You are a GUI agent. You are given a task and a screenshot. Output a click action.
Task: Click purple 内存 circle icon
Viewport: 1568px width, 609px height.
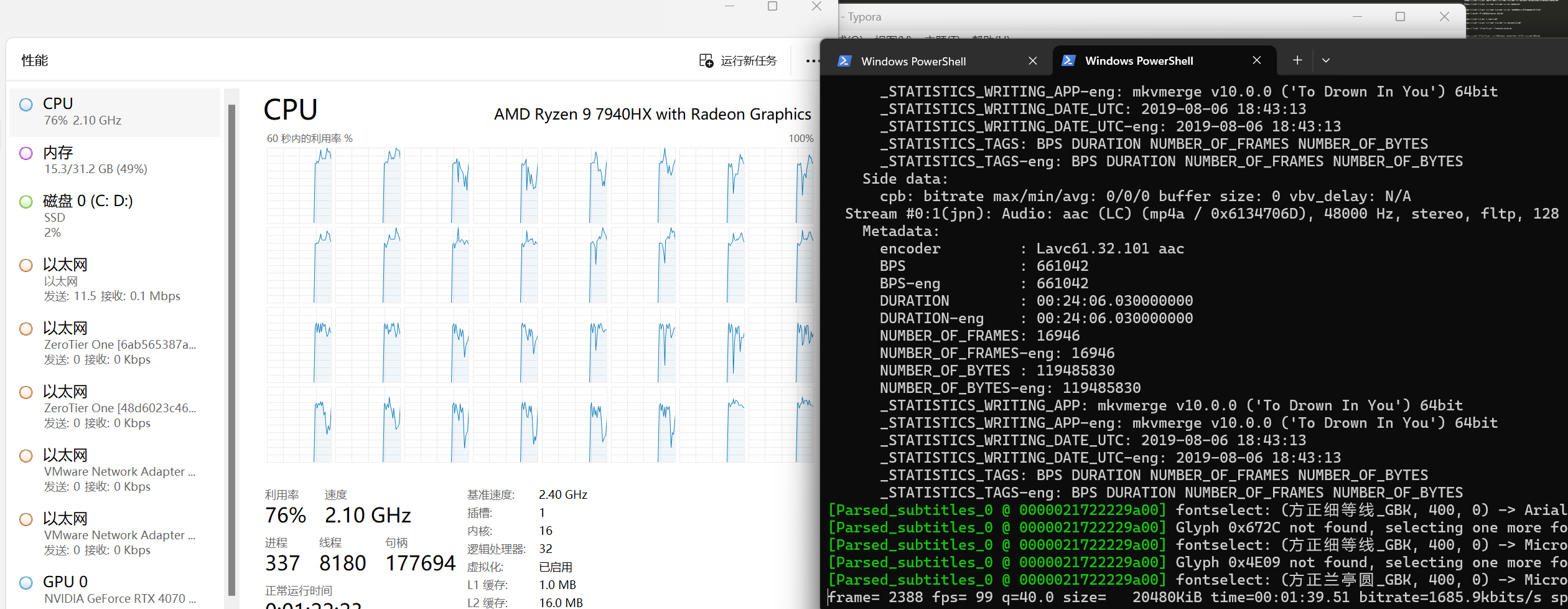pyautogui.click(x=26, y=153)
